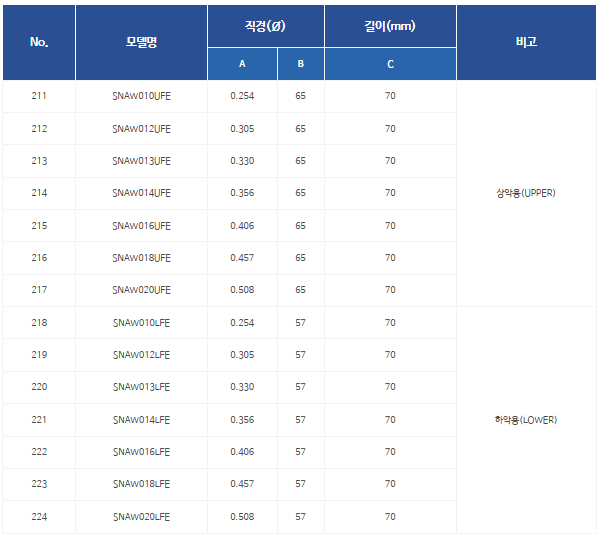Click the 길이(mm) header cell
This screenshot has width=603, height=542.
[390, 26]
